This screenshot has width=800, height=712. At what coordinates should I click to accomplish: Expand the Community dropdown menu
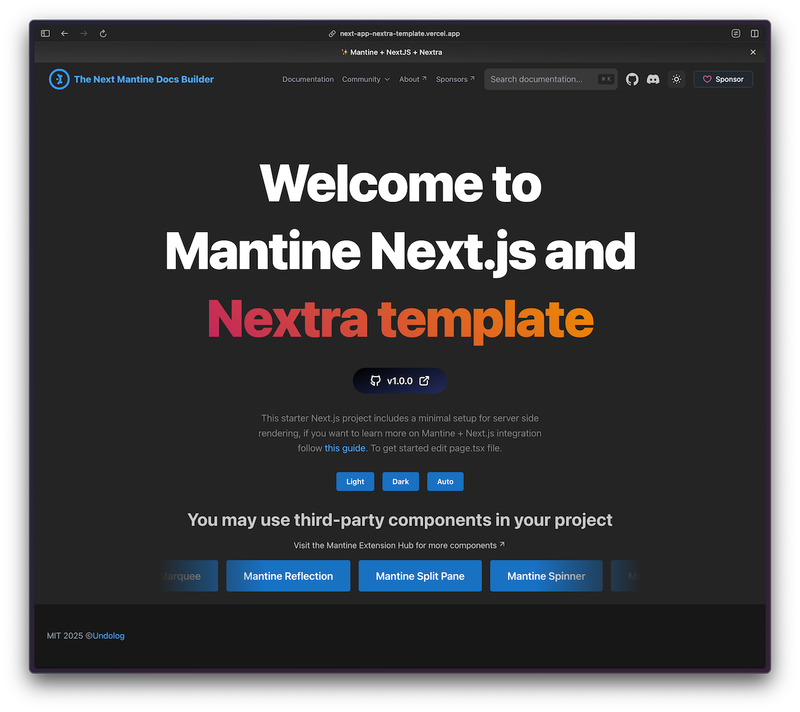click(x=366, y=79)
